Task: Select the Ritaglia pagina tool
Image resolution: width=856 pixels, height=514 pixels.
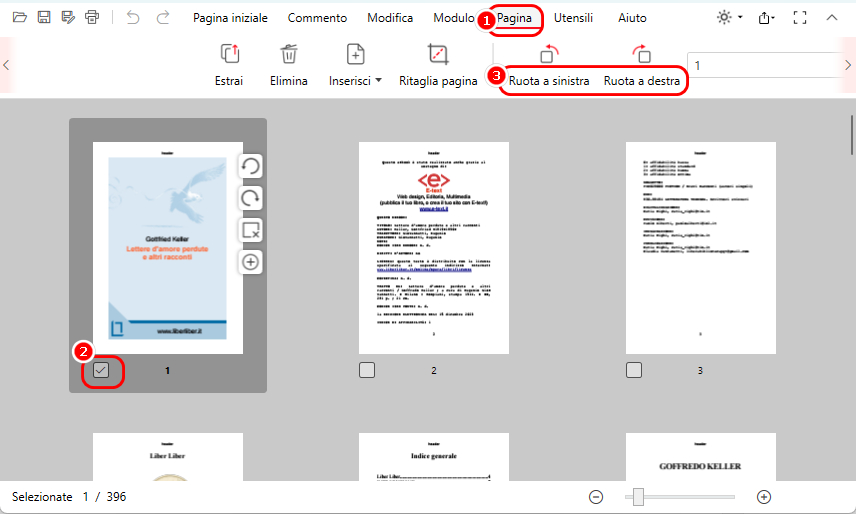Action: pyautogui.click(x=438, y=65)
